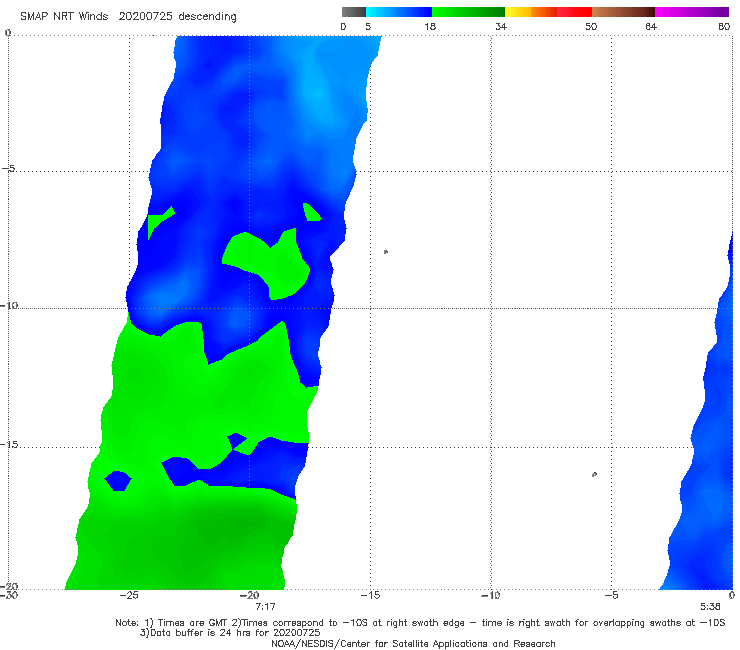Click the magenta 64-80 colorbar segment
The width and height of the screenshot is (740, 650).
pyautogui.click(x=692, y=12)
